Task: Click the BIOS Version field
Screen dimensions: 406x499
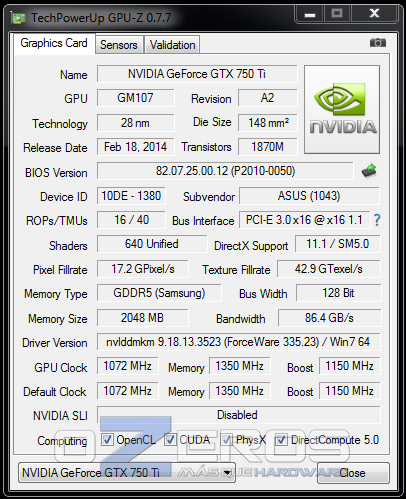Action: tap(225, 171)
